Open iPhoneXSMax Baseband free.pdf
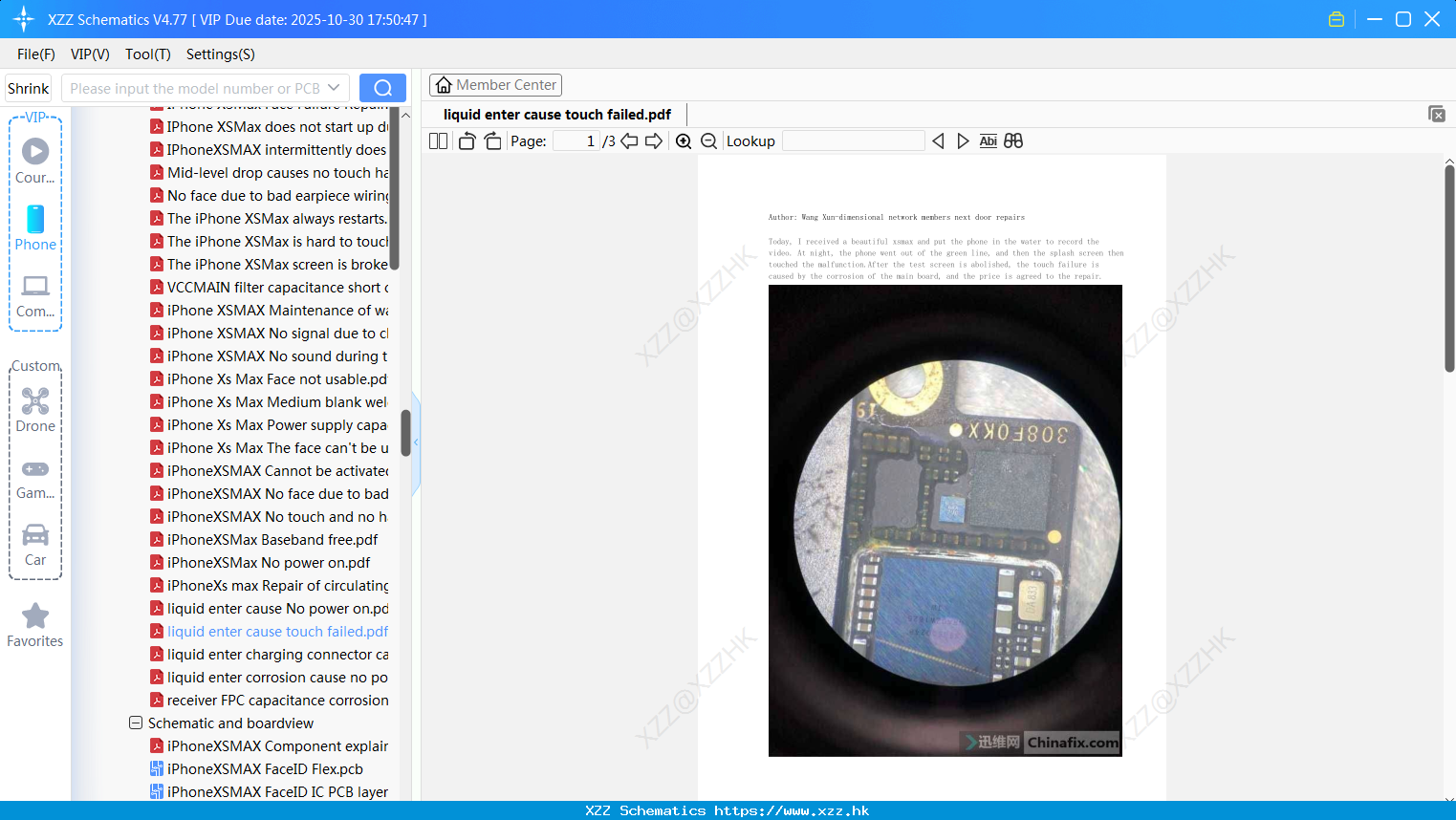The image size is (1456, 820). tap(264, 540)
